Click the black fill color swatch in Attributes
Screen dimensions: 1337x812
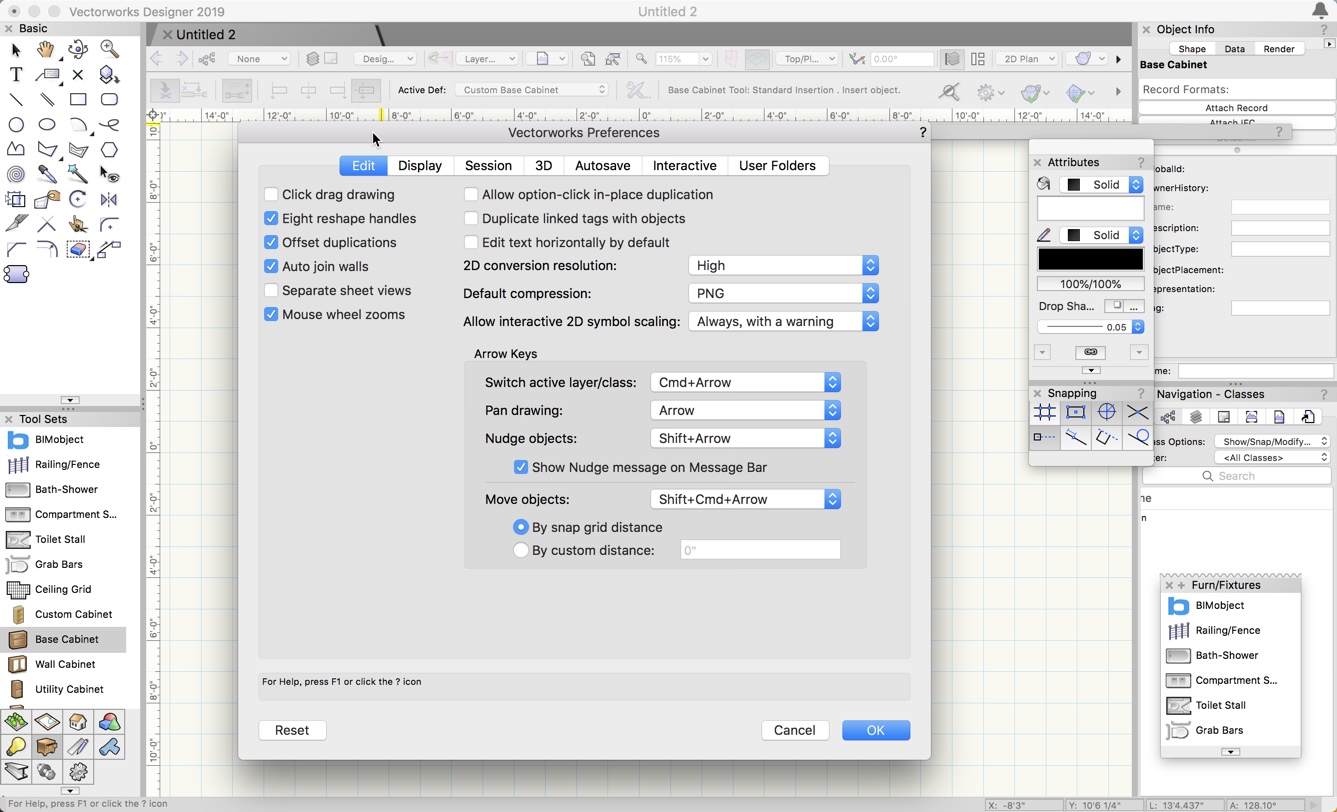tap(1090, 258)
